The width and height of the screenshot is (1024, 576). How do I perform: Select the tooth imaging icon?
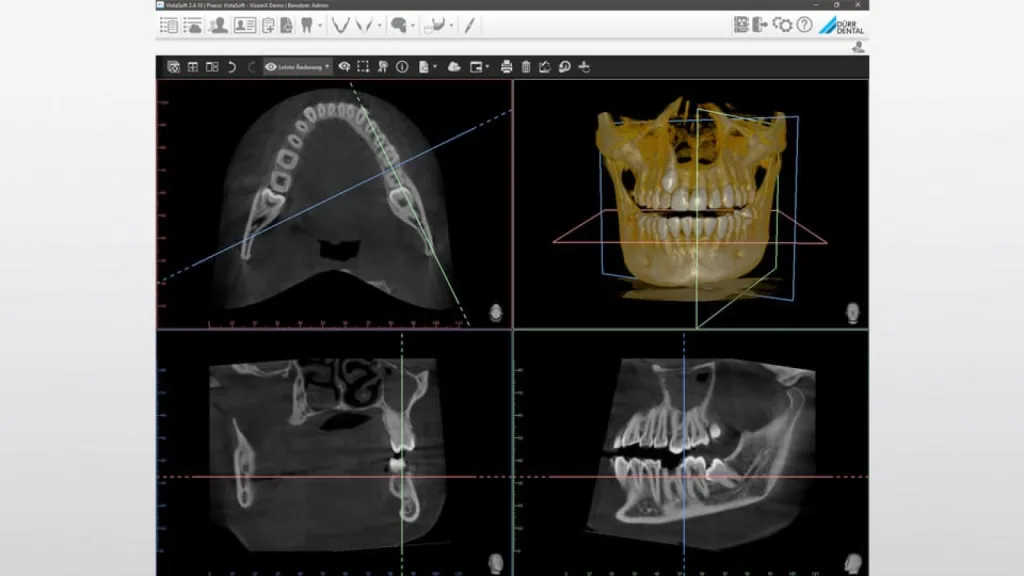click(307, 25)
